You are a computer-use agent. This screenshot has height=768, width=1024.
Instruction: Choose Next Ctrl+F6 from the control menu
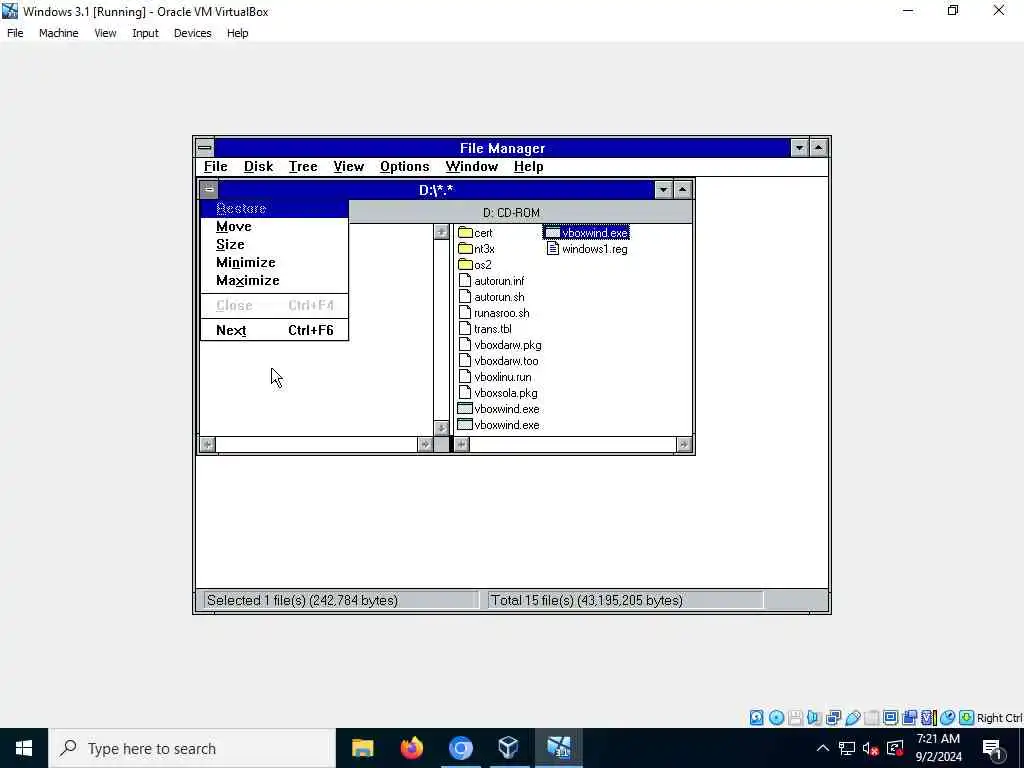[x=274, y=330]
